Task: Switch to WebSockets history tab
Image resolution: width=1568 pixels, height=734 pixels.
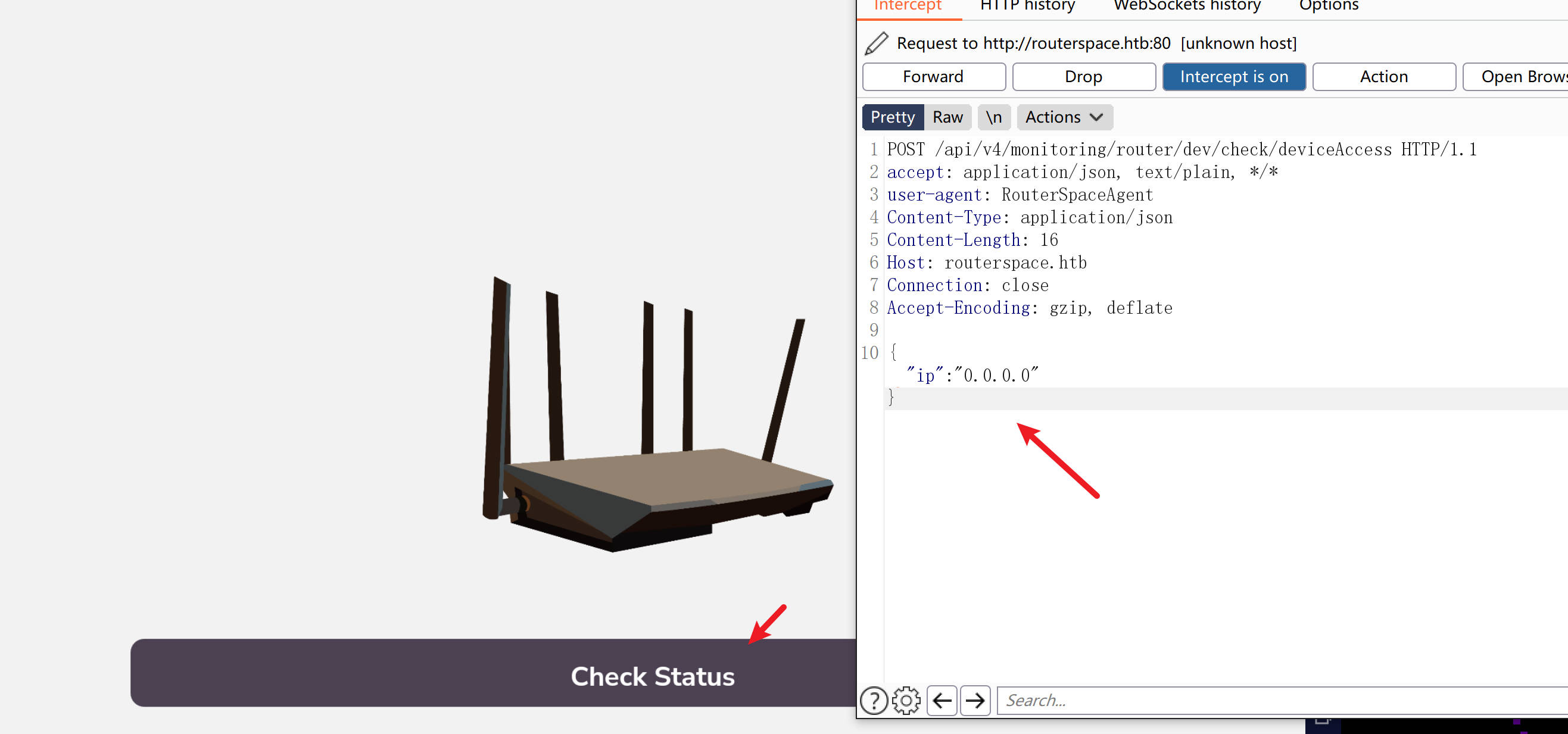Action: (1186, 6)
